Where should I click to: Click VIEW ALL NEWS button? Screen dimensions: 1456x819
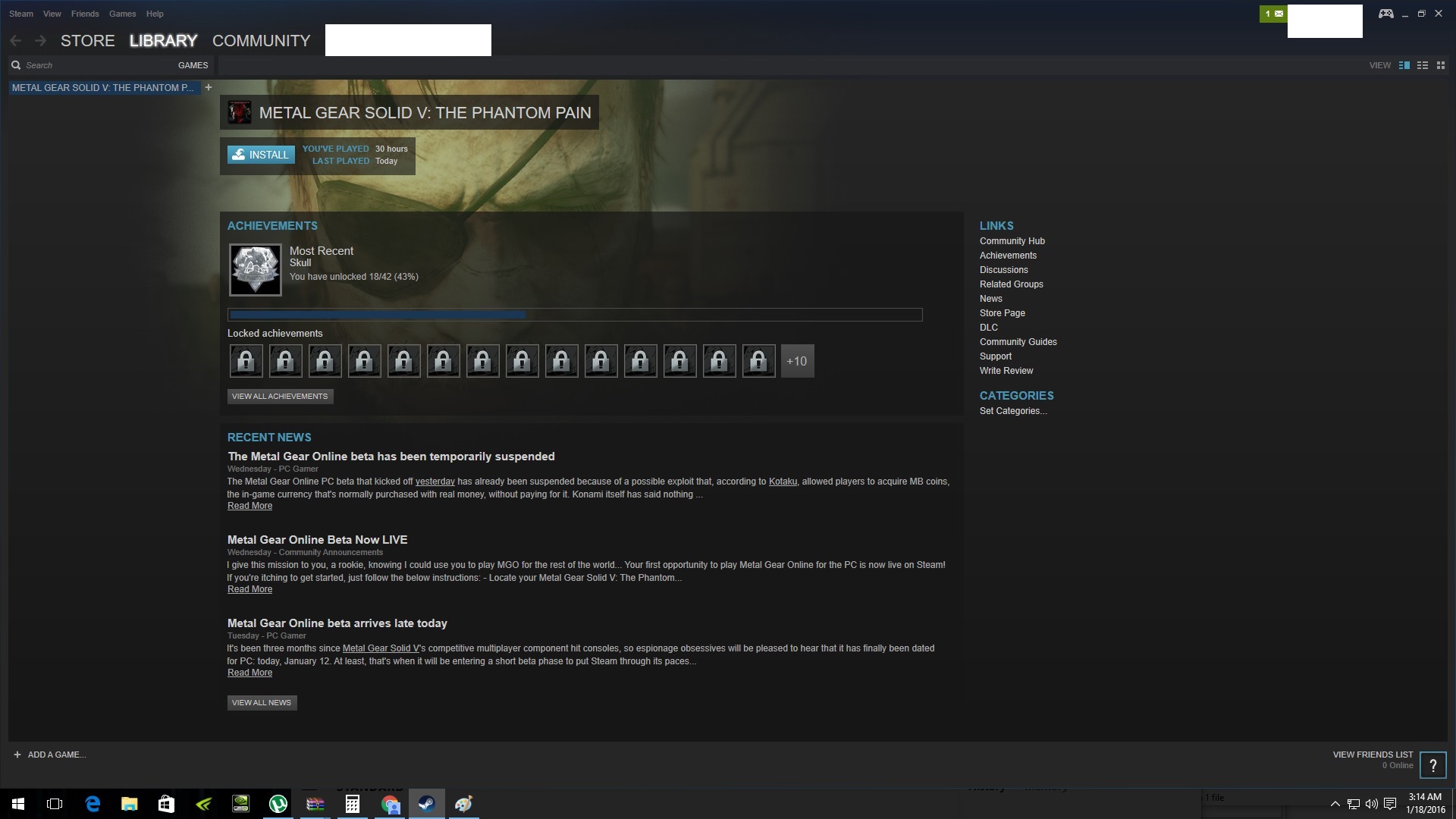pyautogui.click(x=262, y=703)
